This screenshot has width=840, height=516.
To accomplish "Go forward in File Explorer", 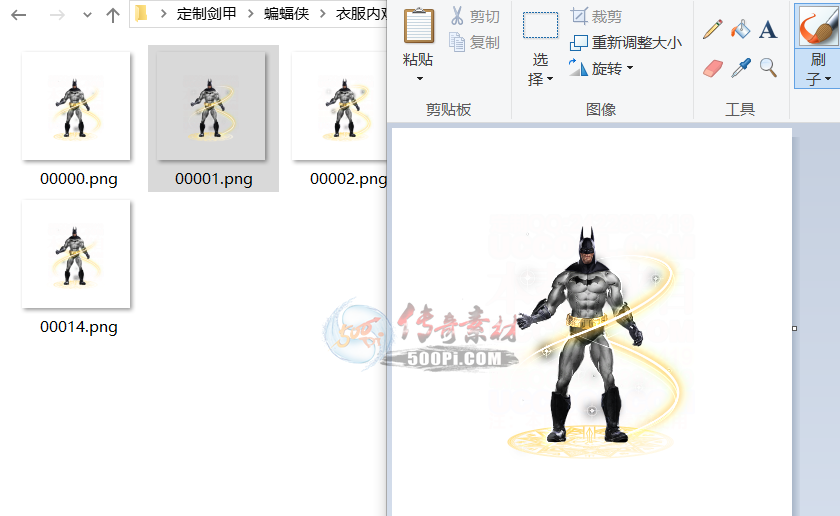I will coord(57,15).
